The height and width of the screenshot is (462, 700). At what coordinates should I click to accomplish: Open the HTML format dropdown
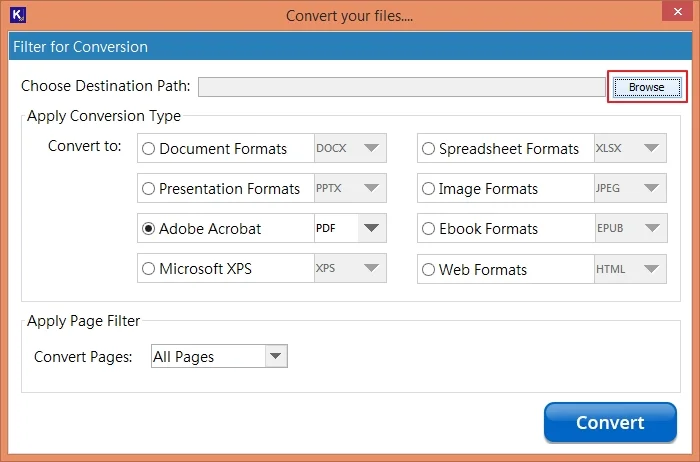point(630,269)
